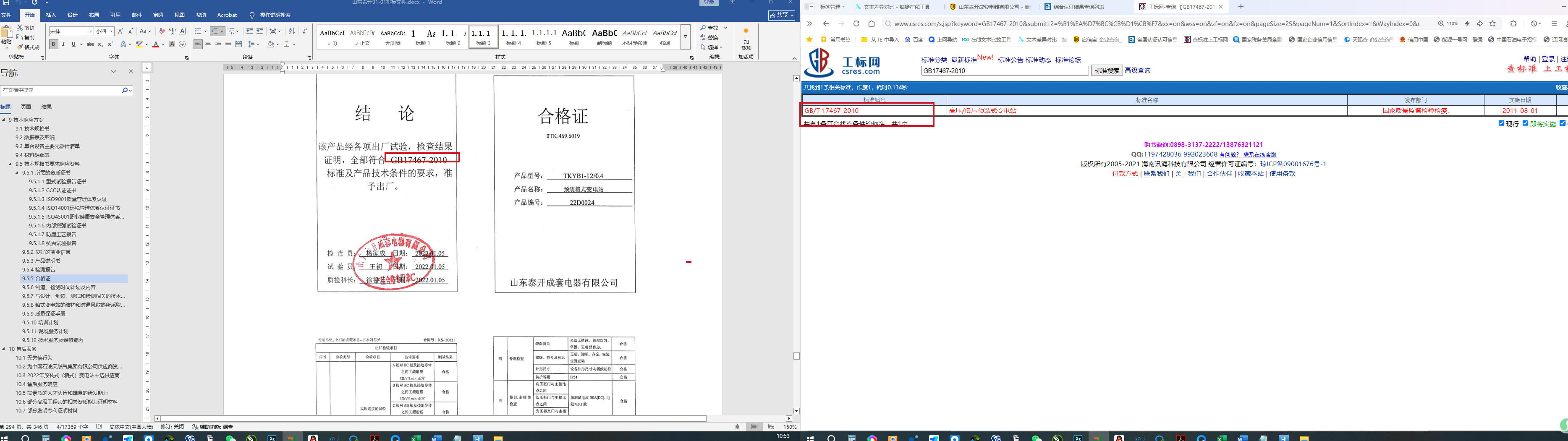Increase paragraph indent
The width and height of the screenshot is (1568, 441).
[260, 31]
